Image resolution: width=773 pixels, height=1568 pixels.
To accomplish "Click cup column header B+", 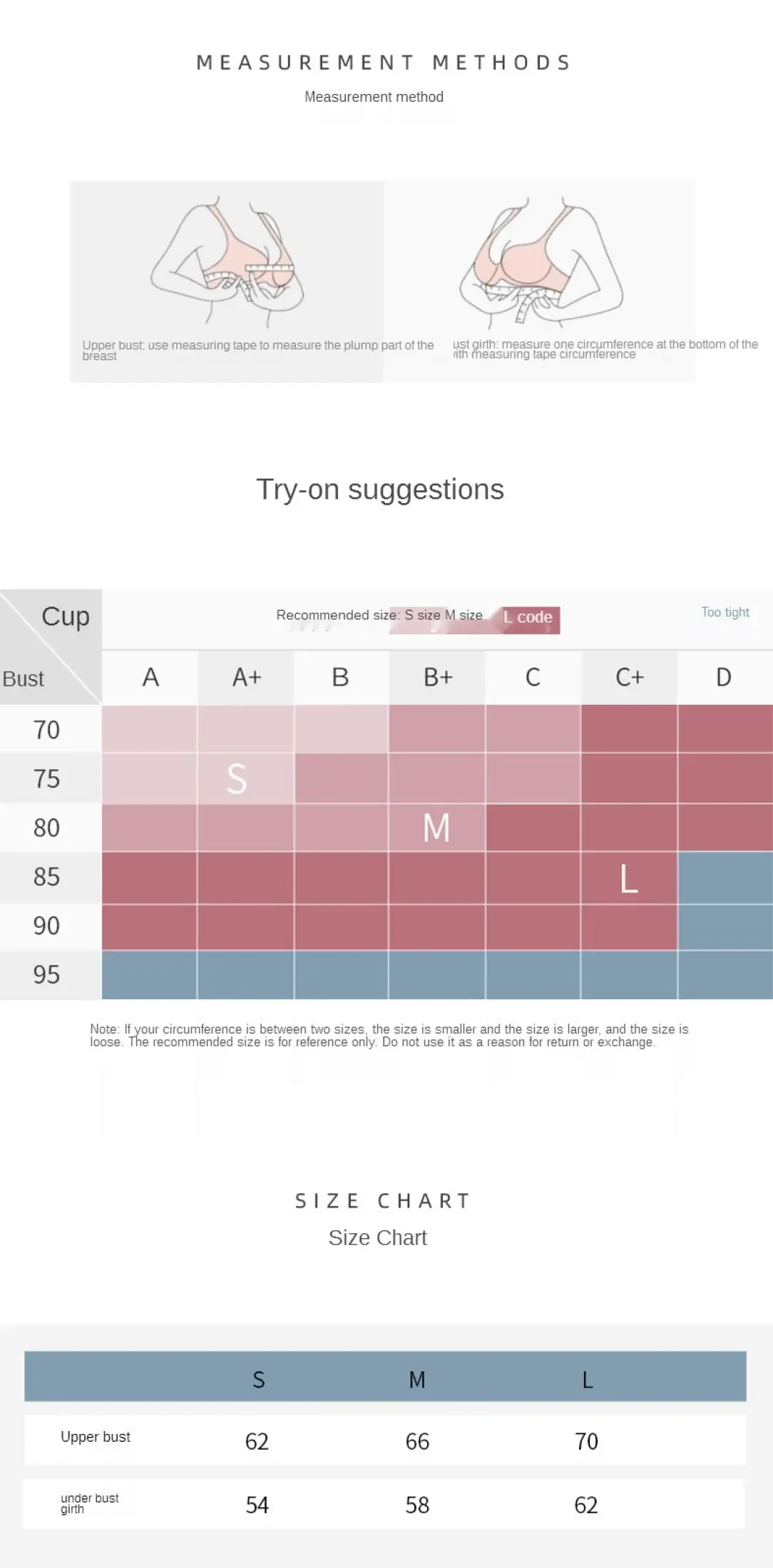I will click(x=438, y=677).
